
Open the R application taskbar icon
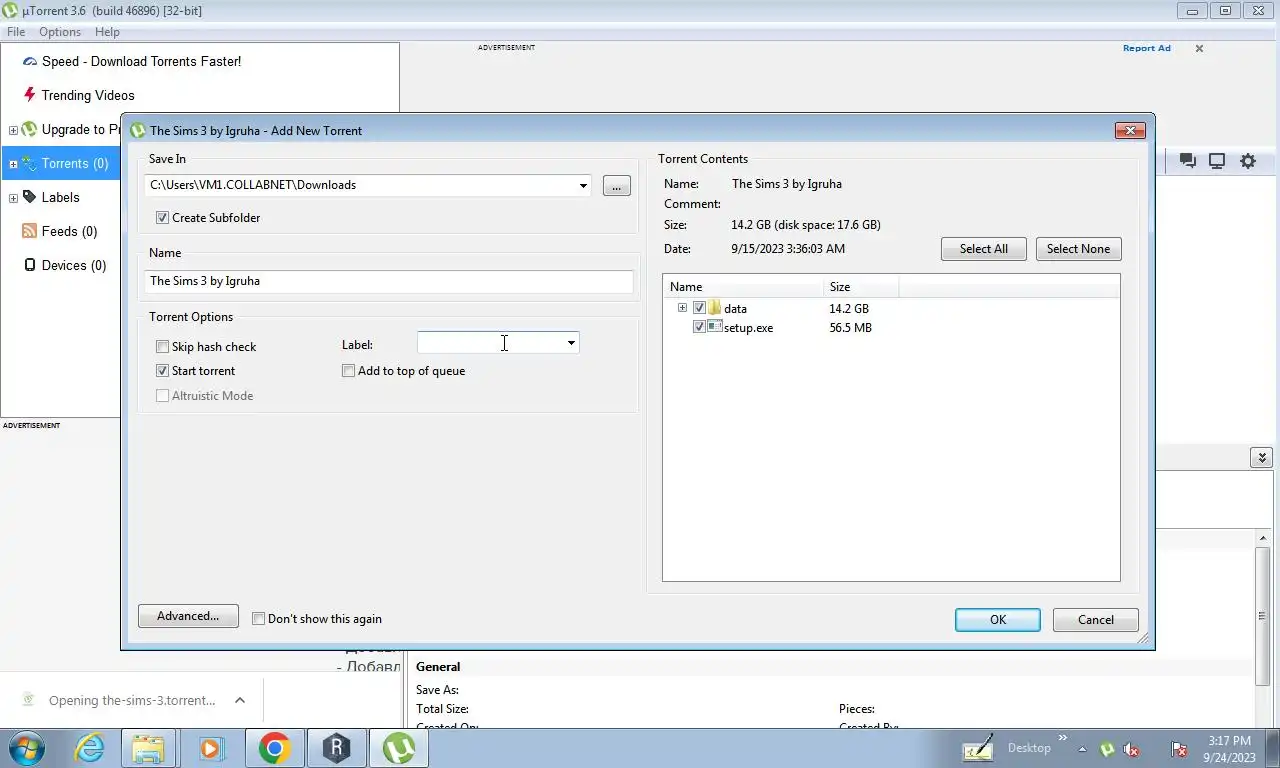[x=336, y=748]
